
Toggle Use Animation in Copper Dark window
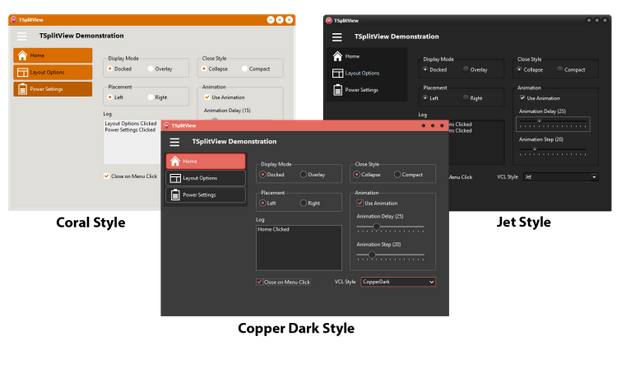[377, 203]
